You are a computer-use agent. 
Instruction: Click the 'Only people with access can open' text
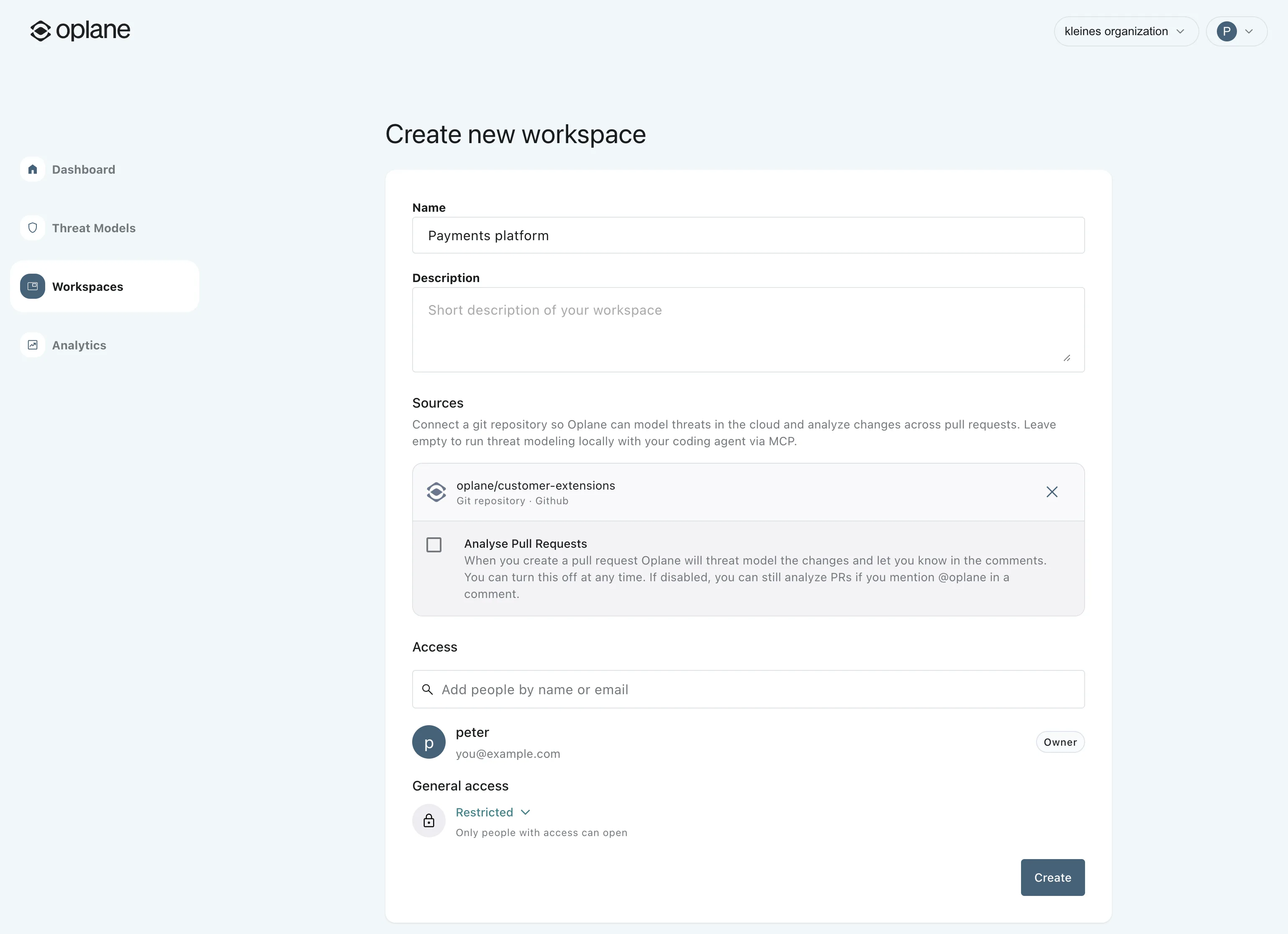pyautogui.click(x=541, y=833)
